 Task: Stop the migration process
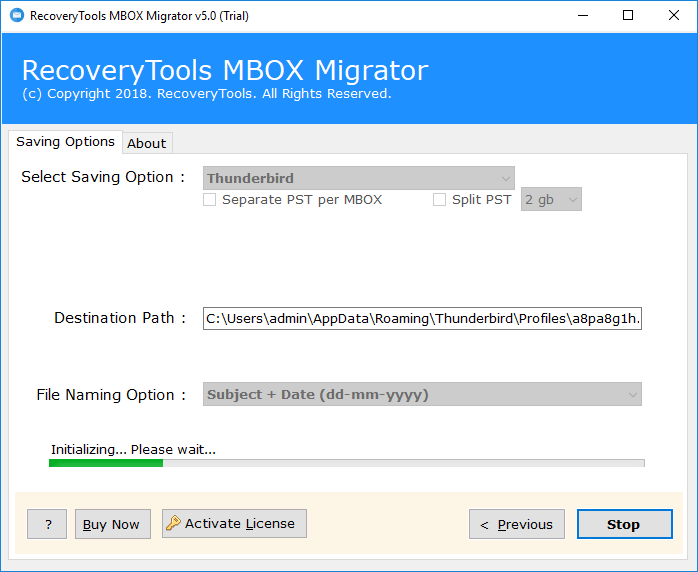point(625,524)
